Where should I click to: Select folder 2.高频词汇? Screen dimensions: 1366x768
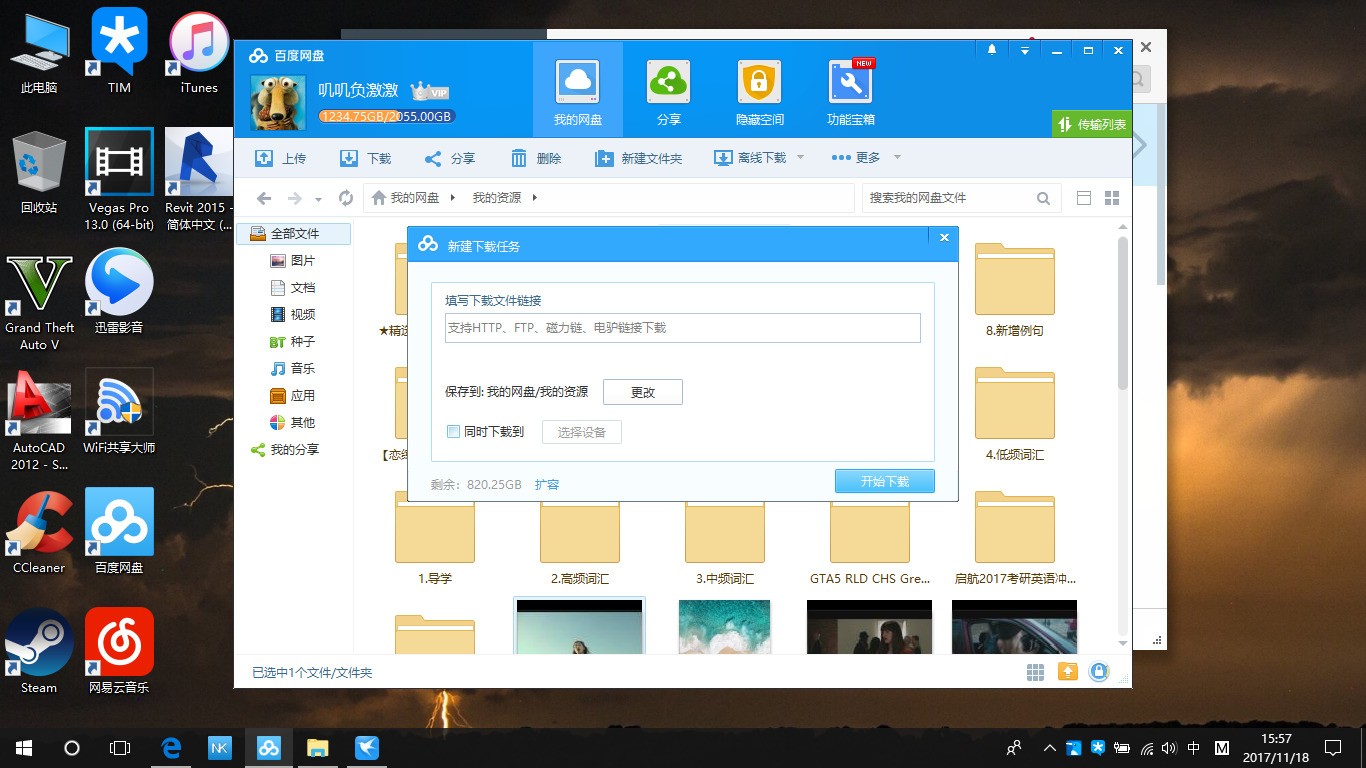click(580, 538)
